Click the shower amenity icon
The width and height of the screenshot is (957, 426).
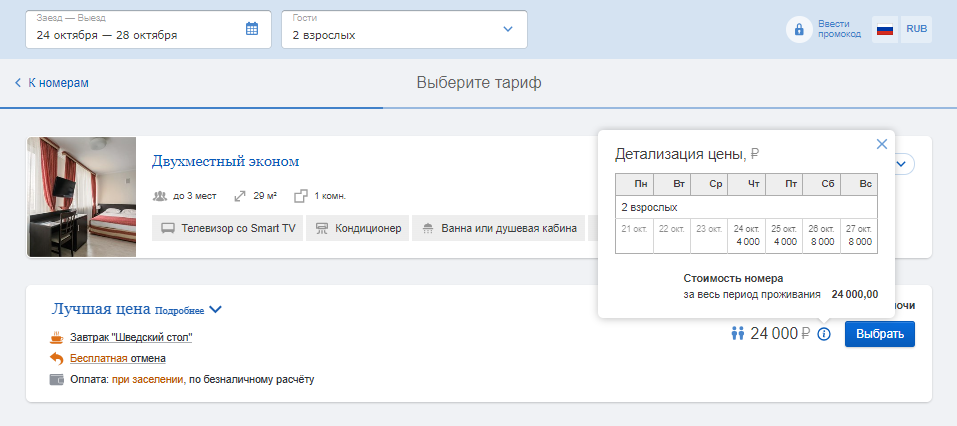[x=428, y=229]
